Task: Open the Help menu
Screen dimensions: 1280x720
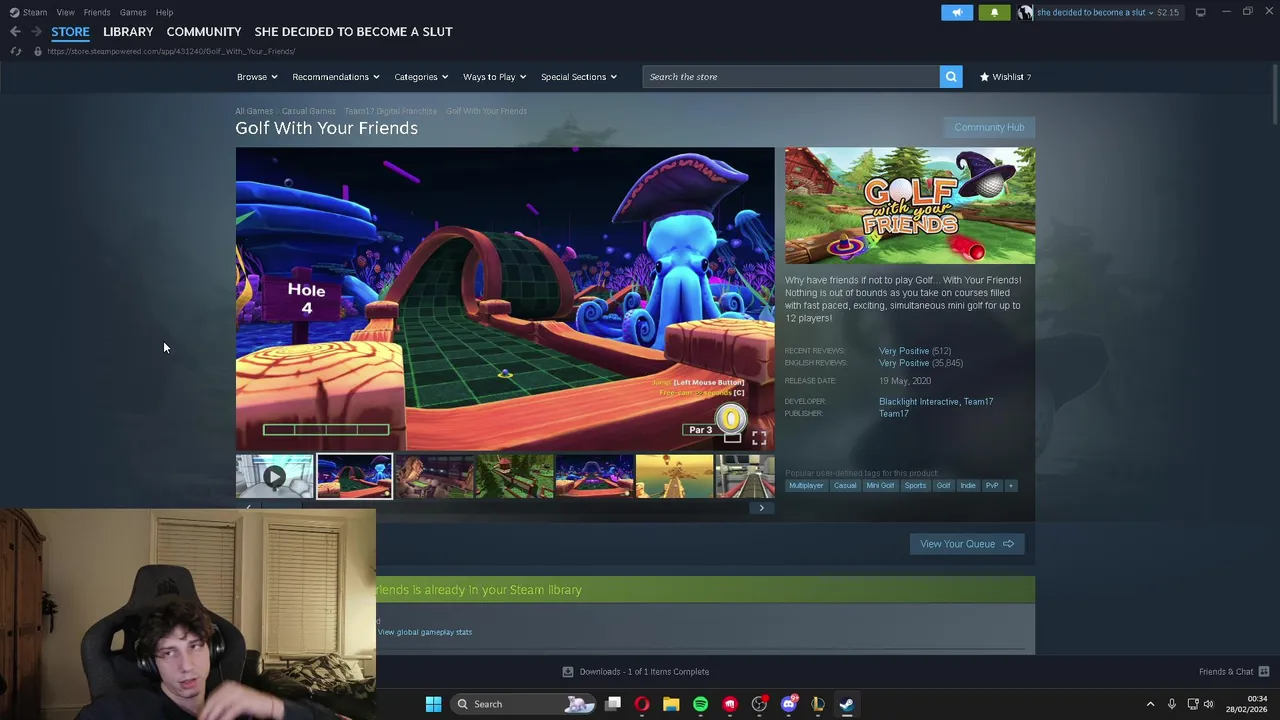Action: [164, 12]
